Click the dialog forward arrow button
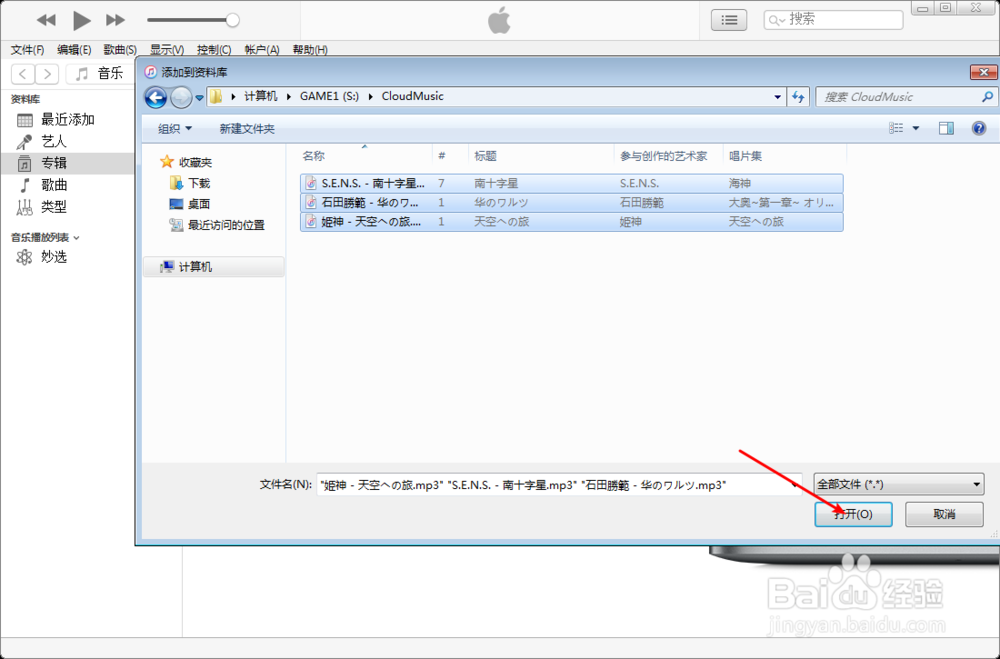The image size is (1000, 659). click(181, 97)
